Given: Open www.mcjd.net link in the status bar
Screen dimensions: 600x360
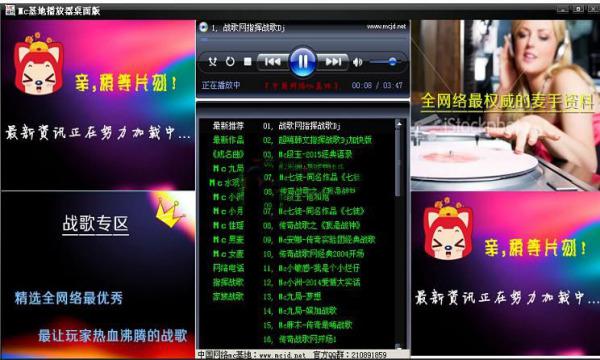Looking at the screenshot, I should coord(282,355).
